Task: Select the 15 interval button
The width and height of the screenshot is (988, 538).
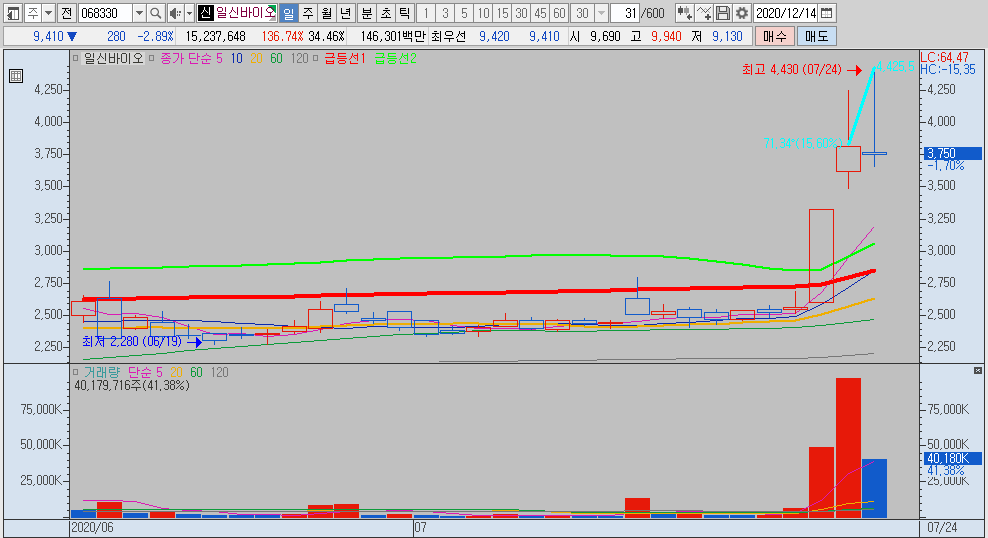Action: (x=502, y=13)
